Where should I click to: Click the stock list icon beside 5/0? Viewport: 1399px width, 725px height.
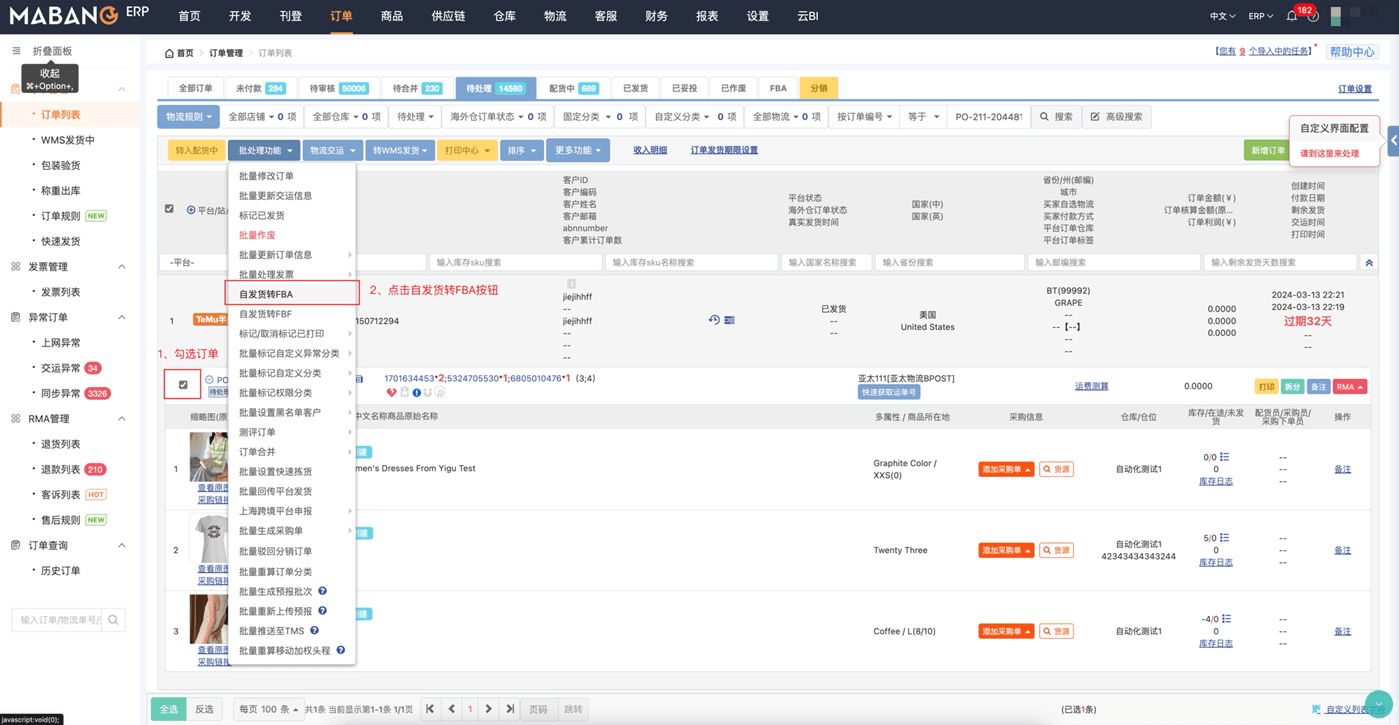click(1225, 538)
